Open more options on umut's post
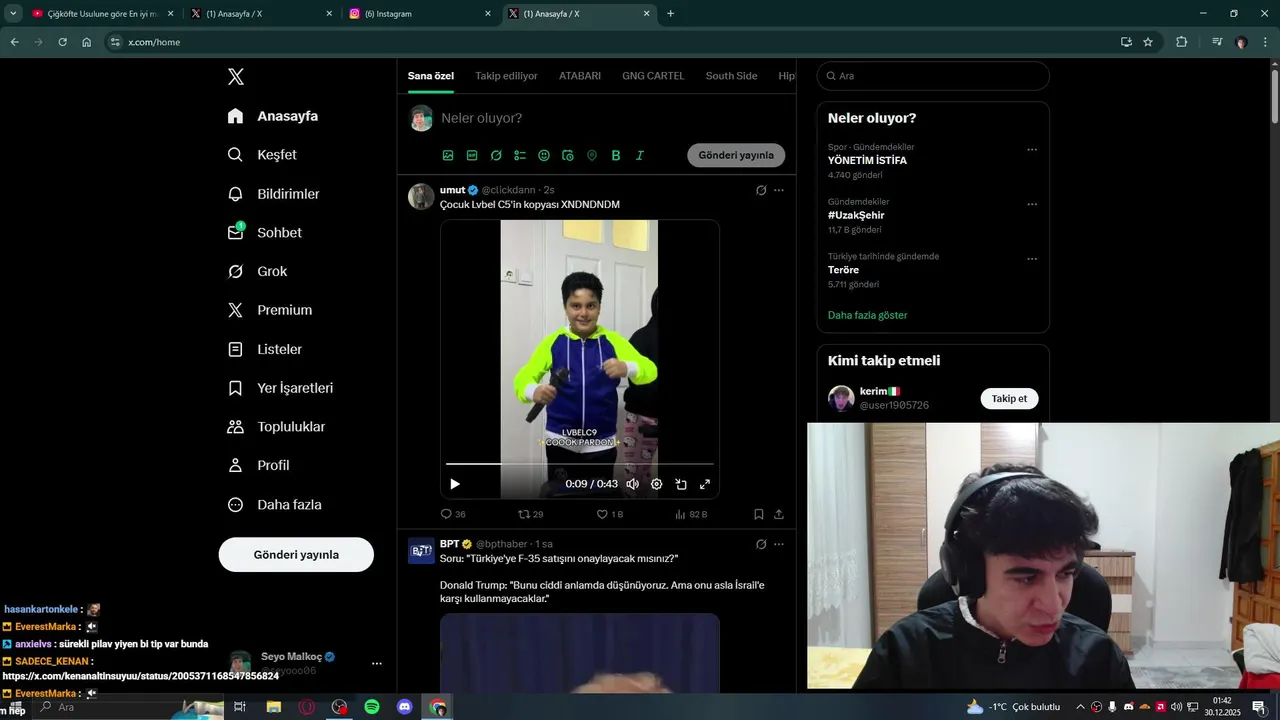This screenshot has height=720, width=1280. (779, 190)
